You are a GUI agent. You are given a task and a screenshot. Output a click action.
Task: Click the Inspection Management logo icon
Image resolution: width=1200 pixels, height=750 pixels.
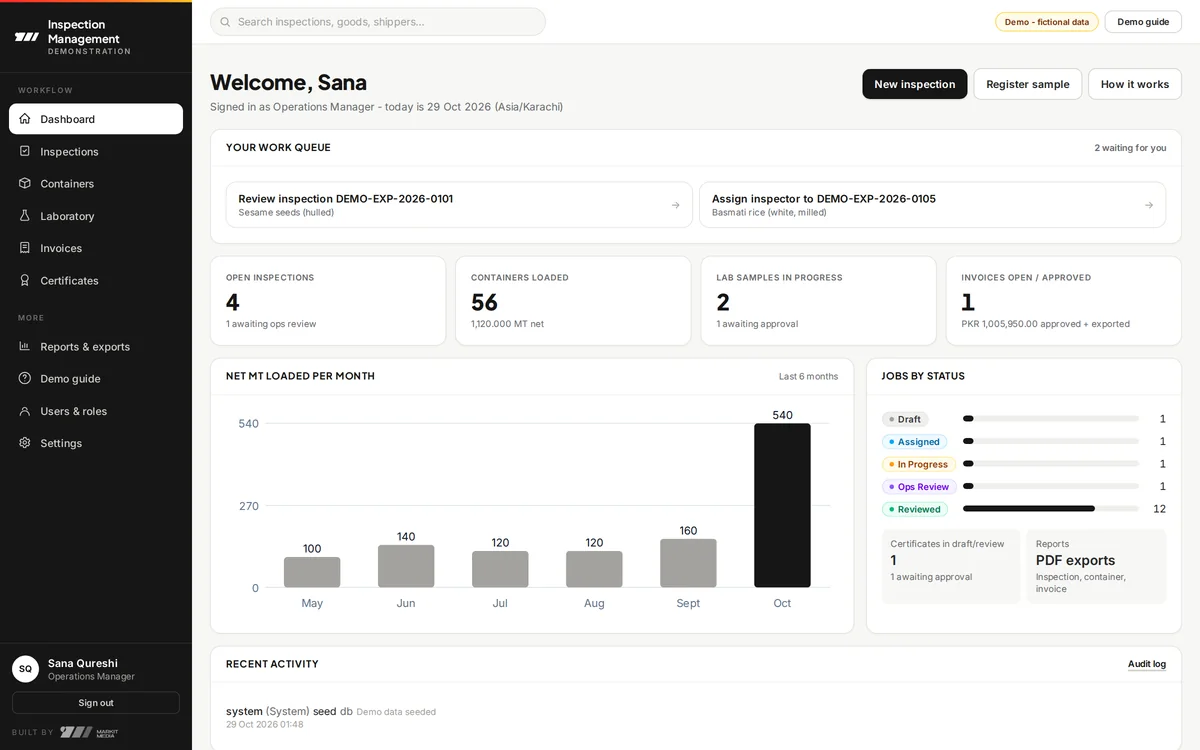pyautogui.click(x=26, y=37)
